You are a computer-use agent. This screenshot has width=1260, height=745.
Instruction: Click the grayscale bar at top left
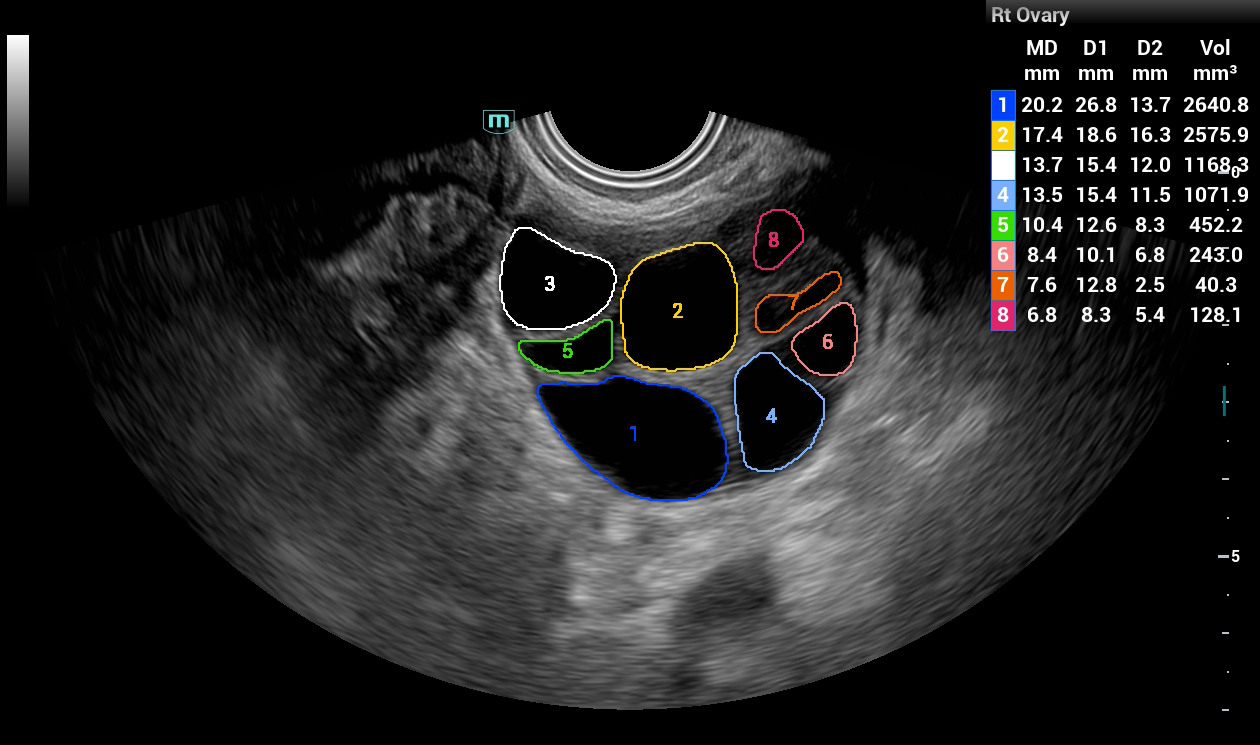tap(18, 120)
